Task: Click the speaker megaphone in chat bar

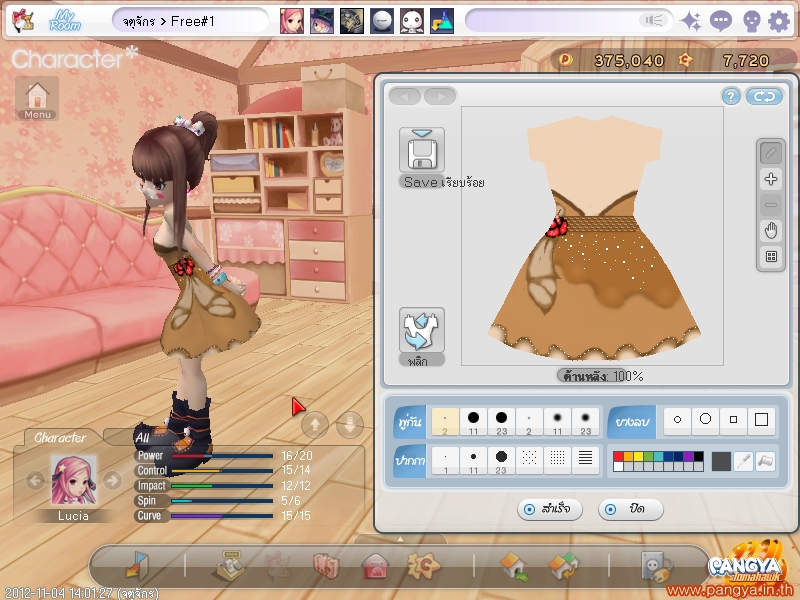Action: (653, 20)
